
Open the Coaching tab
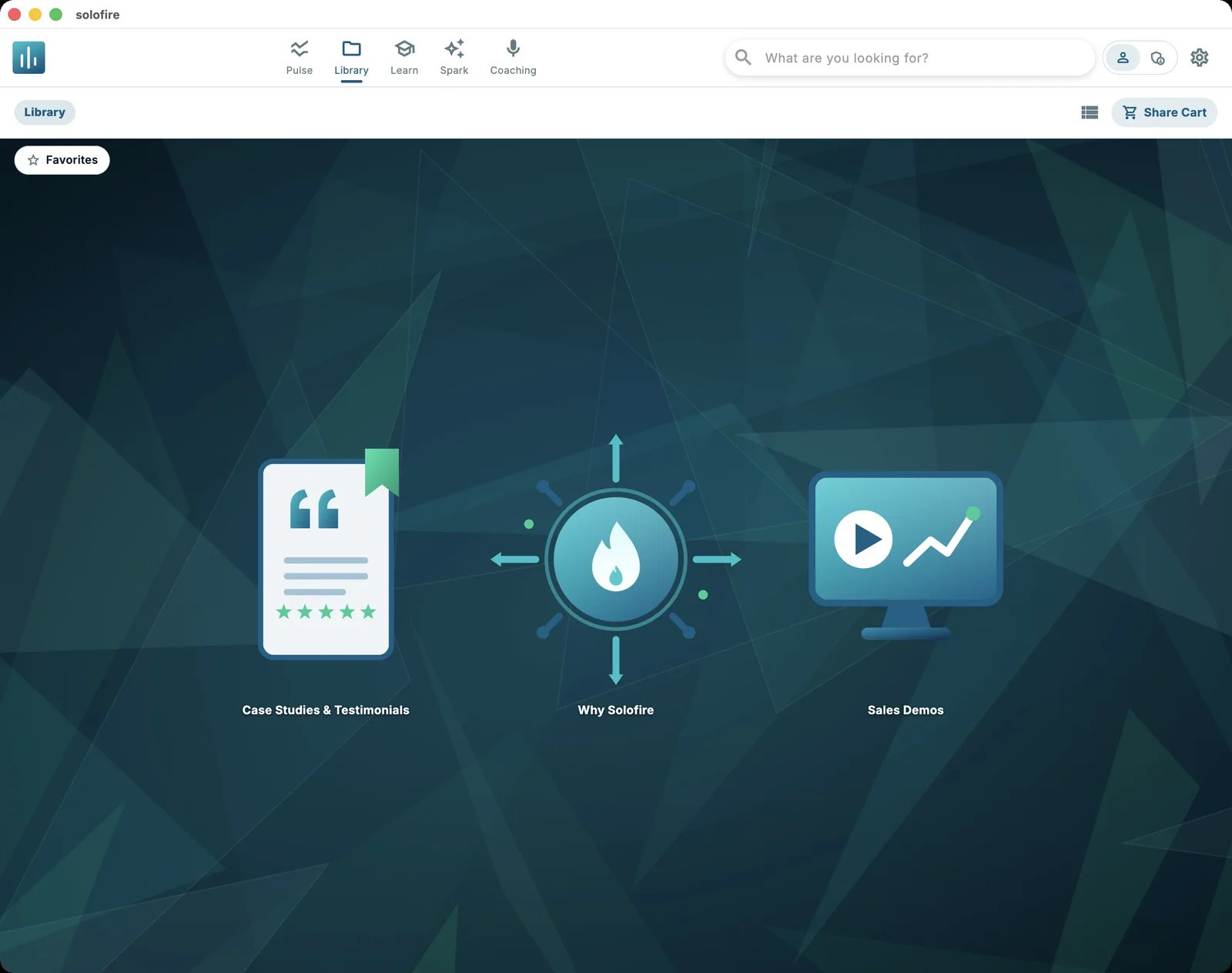(x=513, y=58)
